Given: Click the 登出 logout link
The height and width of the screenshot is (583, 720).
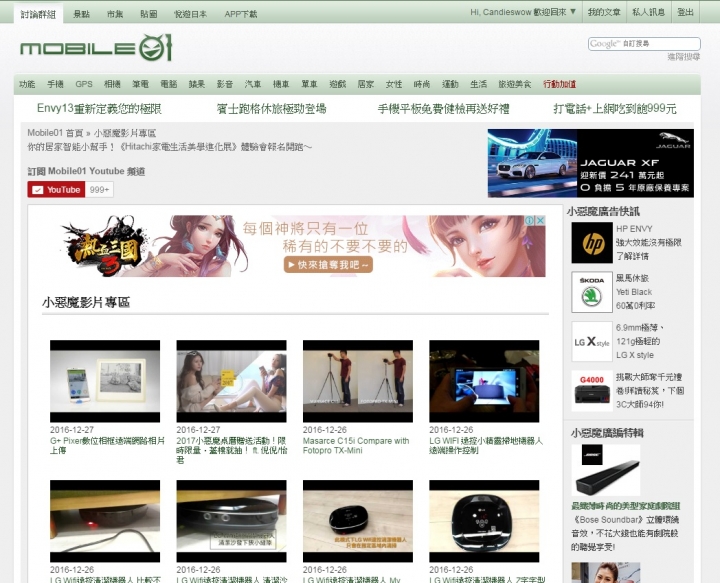Looking at the screenshot, I should click(x=686, y=12).
